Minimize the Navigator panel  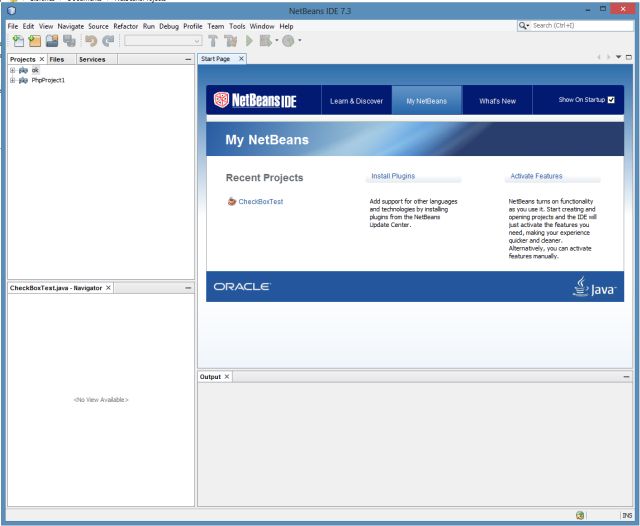pos(188,288)
